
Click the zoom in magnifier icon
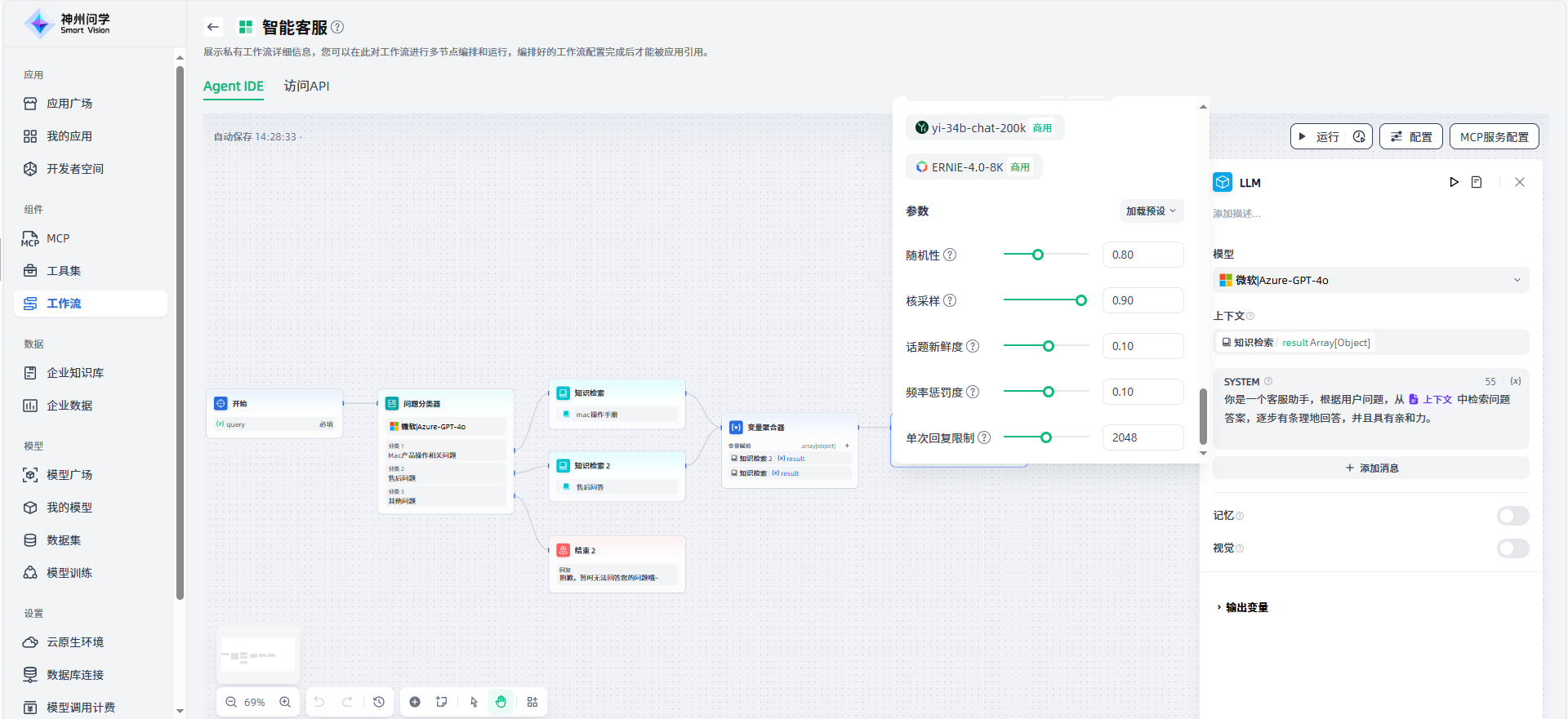[285, 702]
